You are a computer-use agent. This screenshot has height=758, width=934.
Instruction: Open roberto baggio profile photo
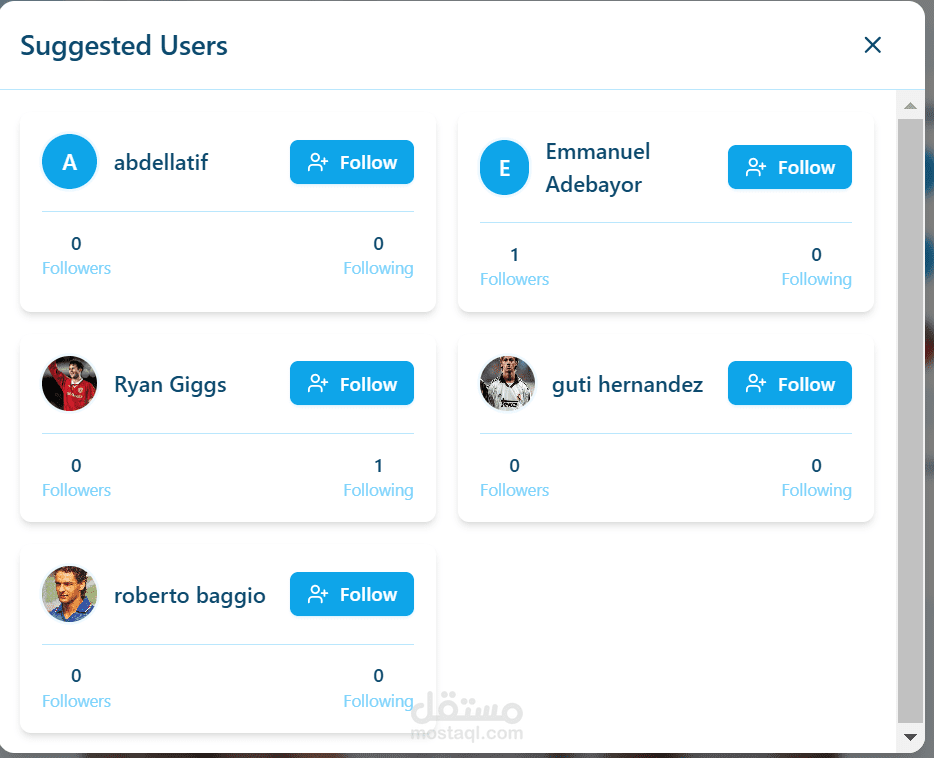point(70,594)
